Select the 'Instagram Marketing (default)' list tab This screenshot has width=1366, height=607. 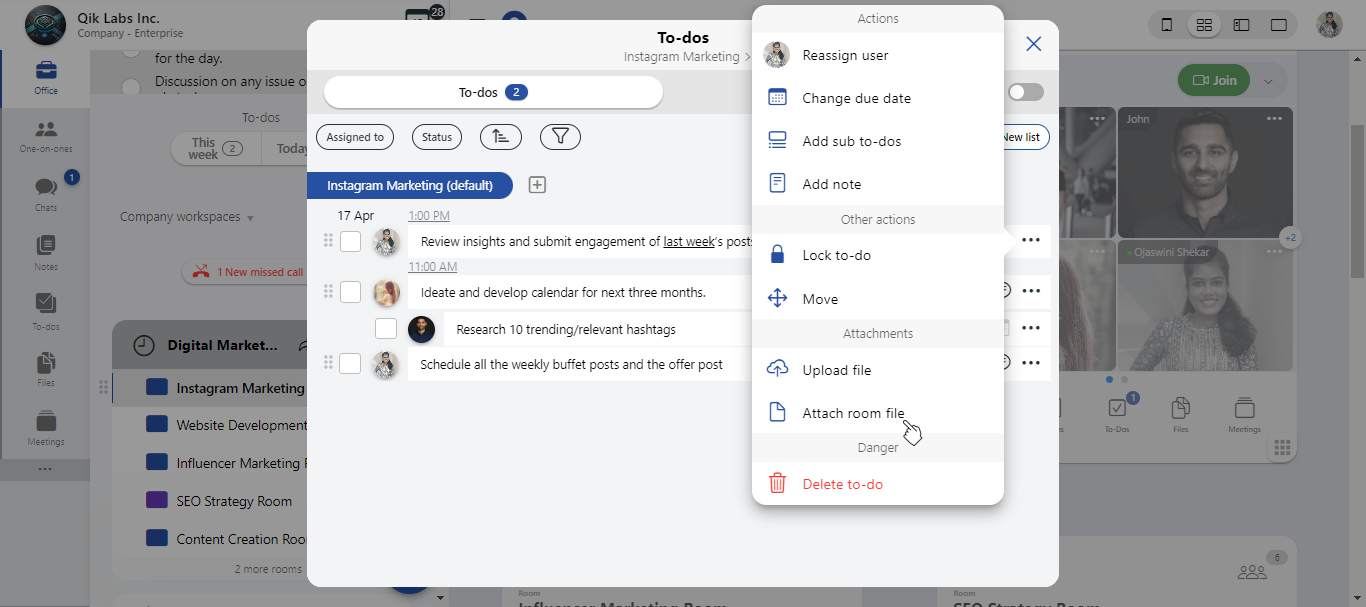tap(410, 185)
